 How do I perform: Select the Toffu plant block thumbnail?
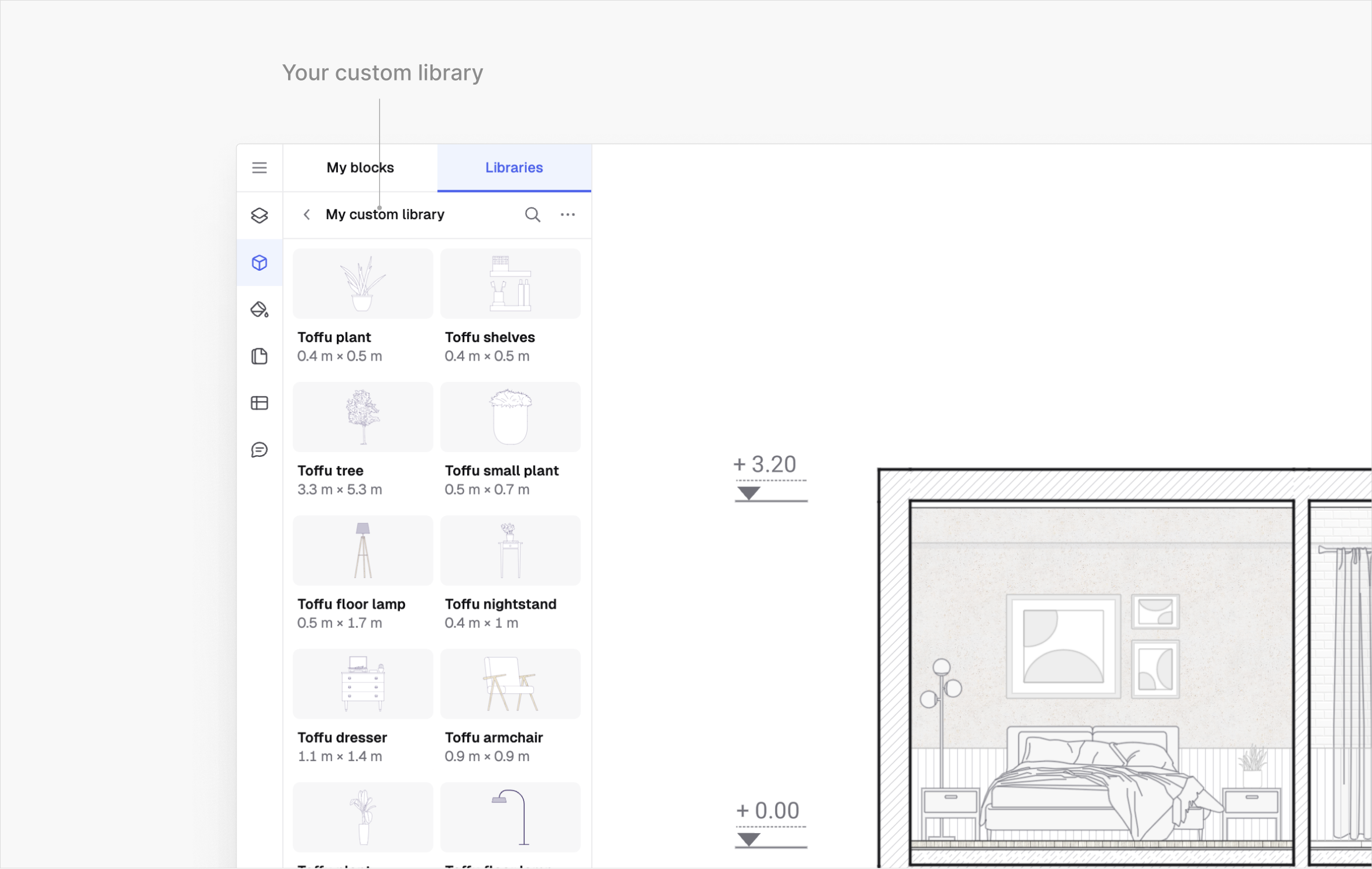(362, 284)
